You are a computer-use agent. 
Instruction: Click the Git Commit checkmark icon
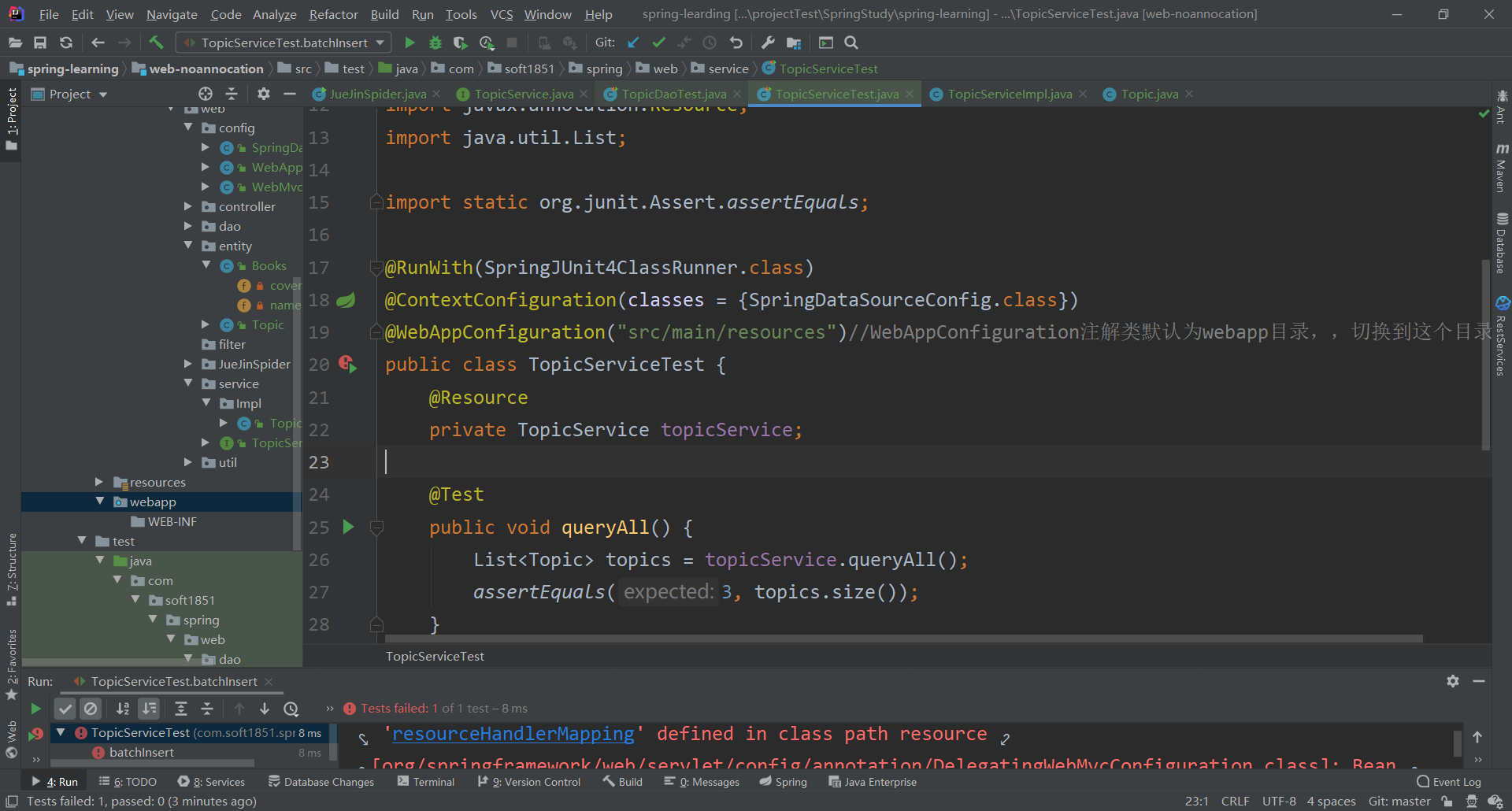pyautogui.click(x=659, y=43)
